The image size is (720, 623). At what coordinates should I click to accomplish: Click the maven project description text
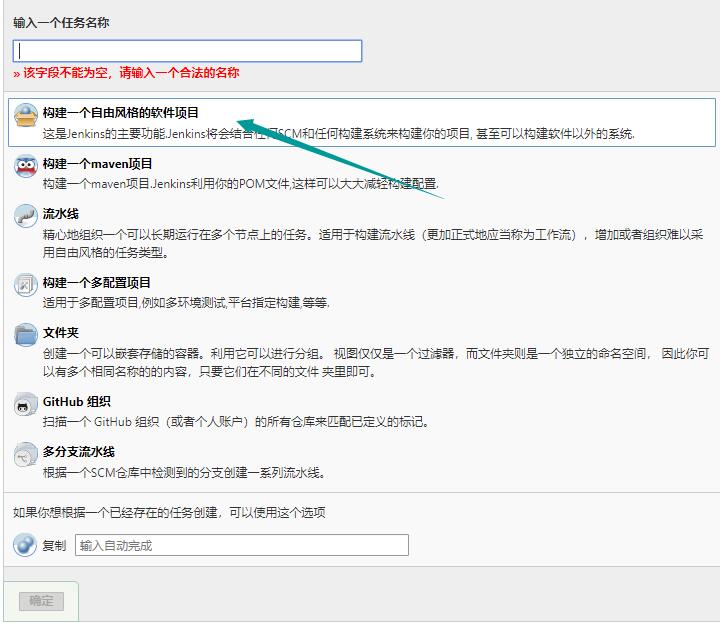click(241, 184)
